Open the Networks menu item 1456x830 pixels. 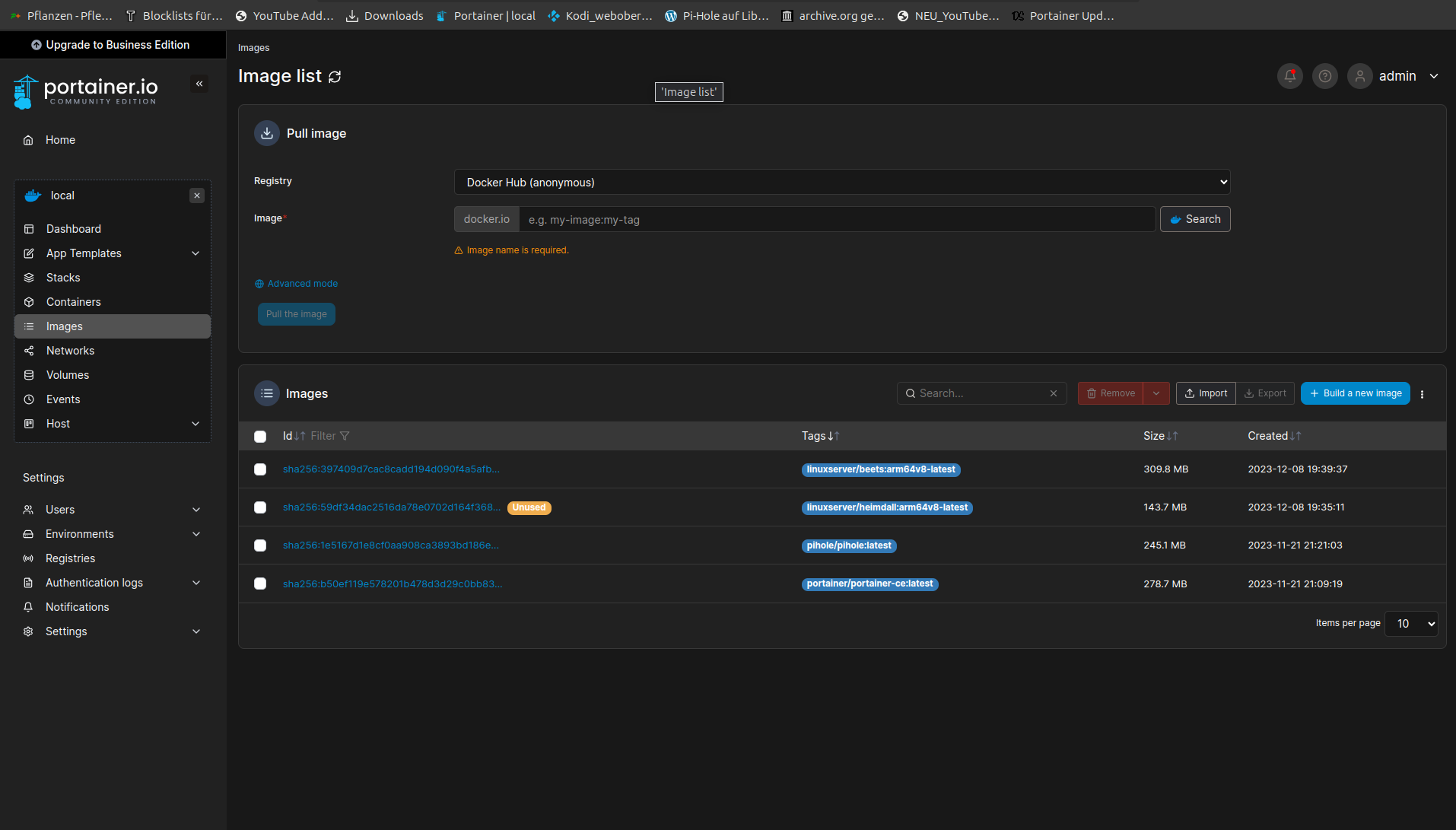[x=113, y=351]
